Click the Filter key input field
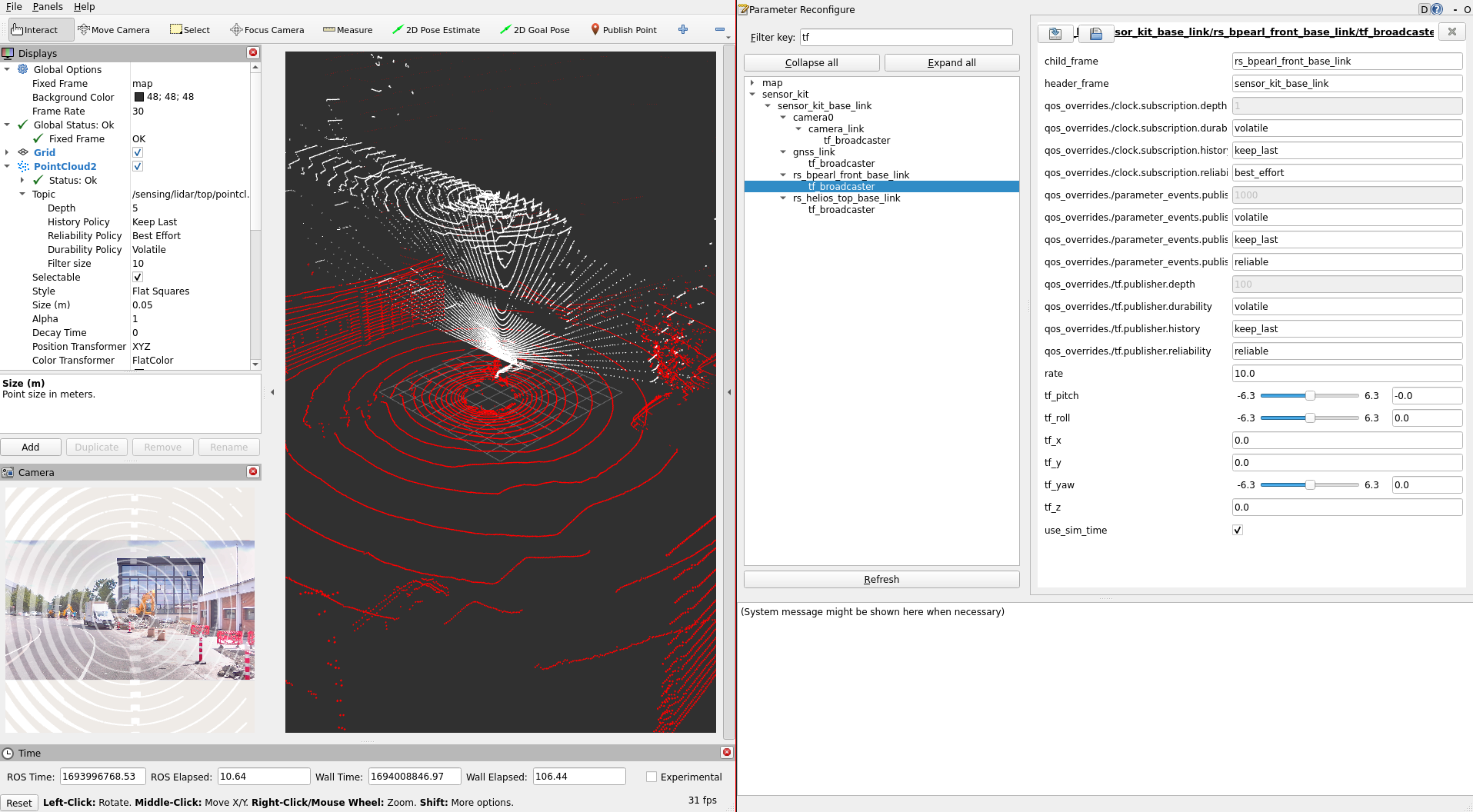This screenshot has width=1473, height=812. pyautogui.click(x=906, y=37)
